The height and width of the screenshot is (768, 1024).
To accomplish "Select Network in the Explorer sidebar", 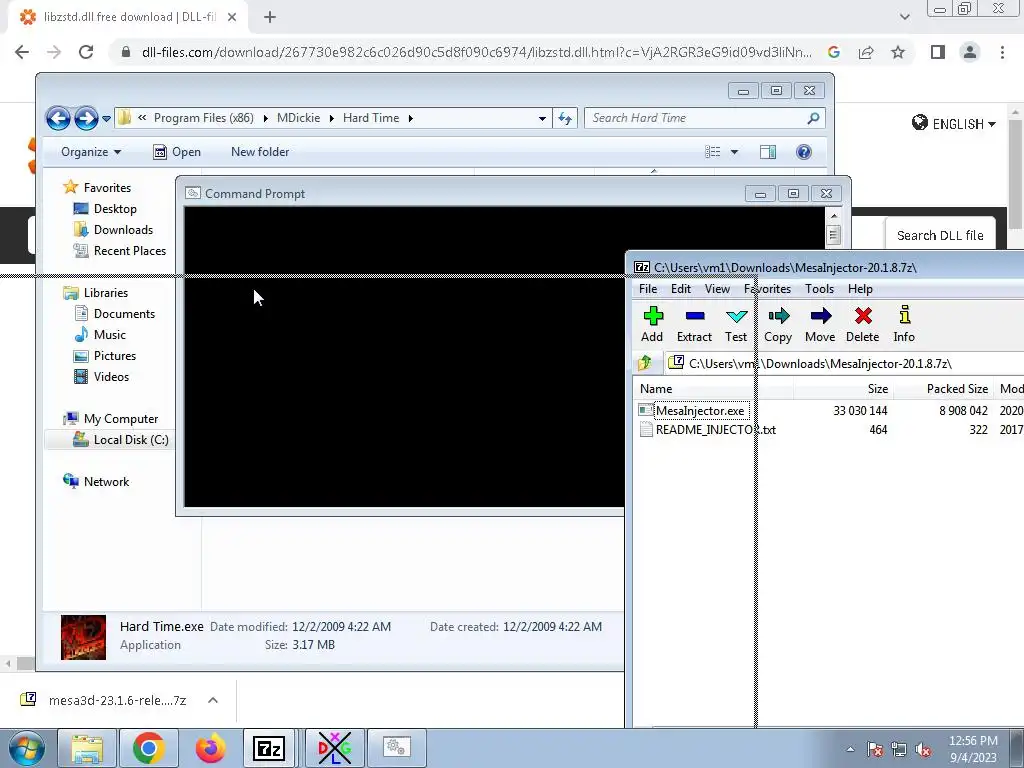I will (106, 481).
